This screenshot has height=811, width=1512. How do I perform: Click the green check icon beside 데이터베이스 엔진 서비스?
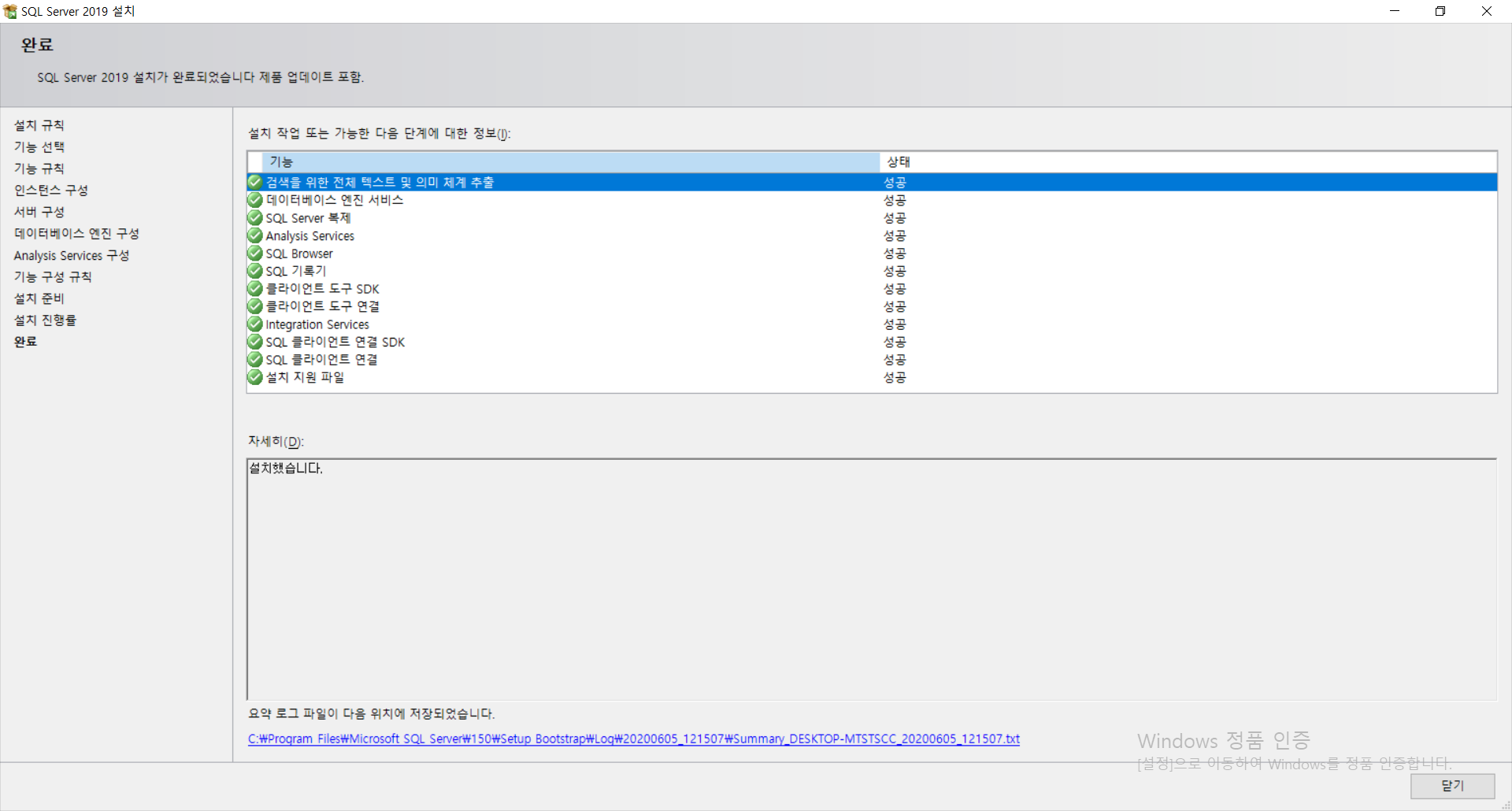tap(255, 200)
